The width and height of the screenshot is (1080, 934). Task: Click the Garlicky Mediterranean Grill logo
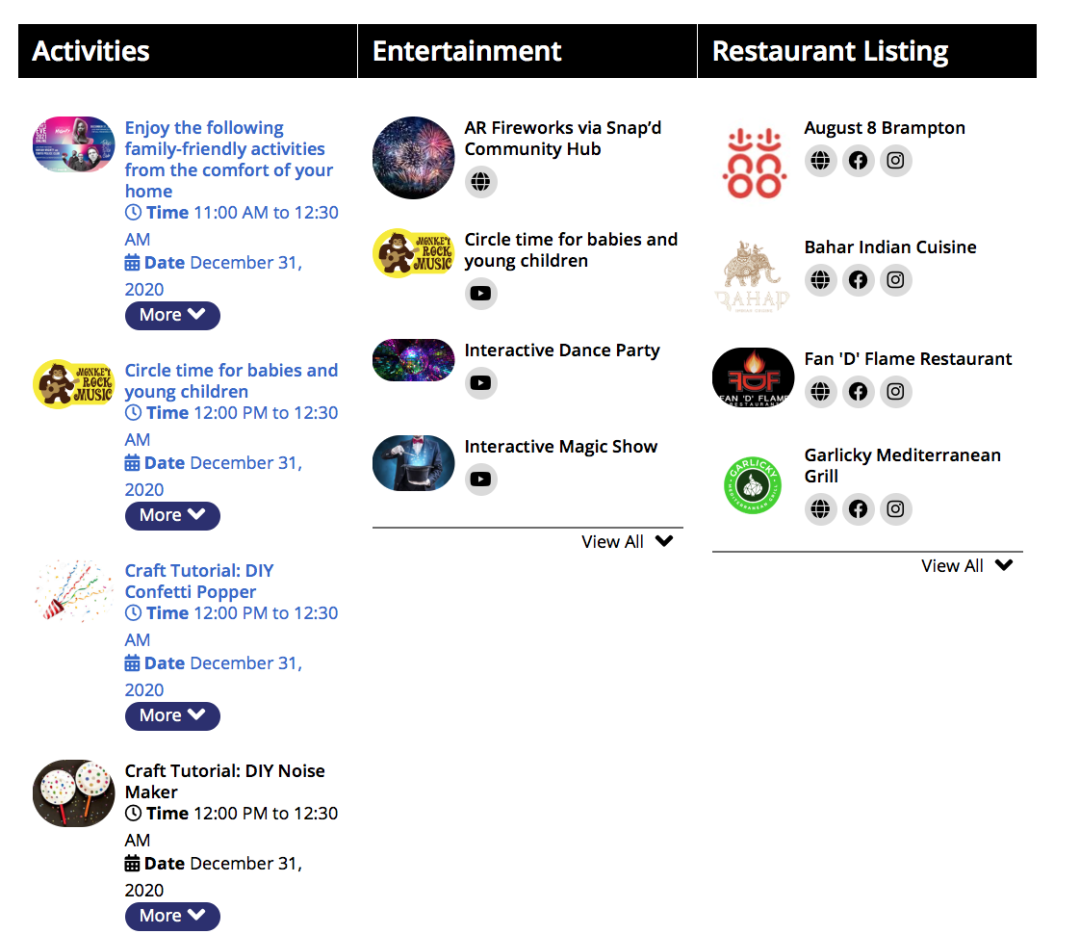coord(752,484)
